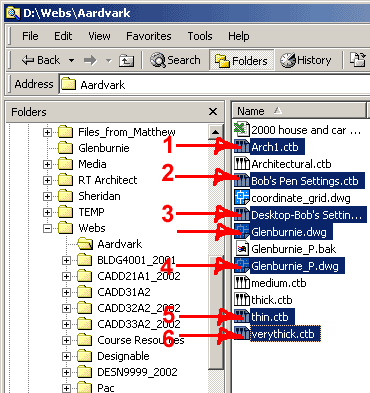The width and height of the screenshot is (370, 393).
Task: Click the 2000 house and car Excel icon
Action: [x=242, y=129]
